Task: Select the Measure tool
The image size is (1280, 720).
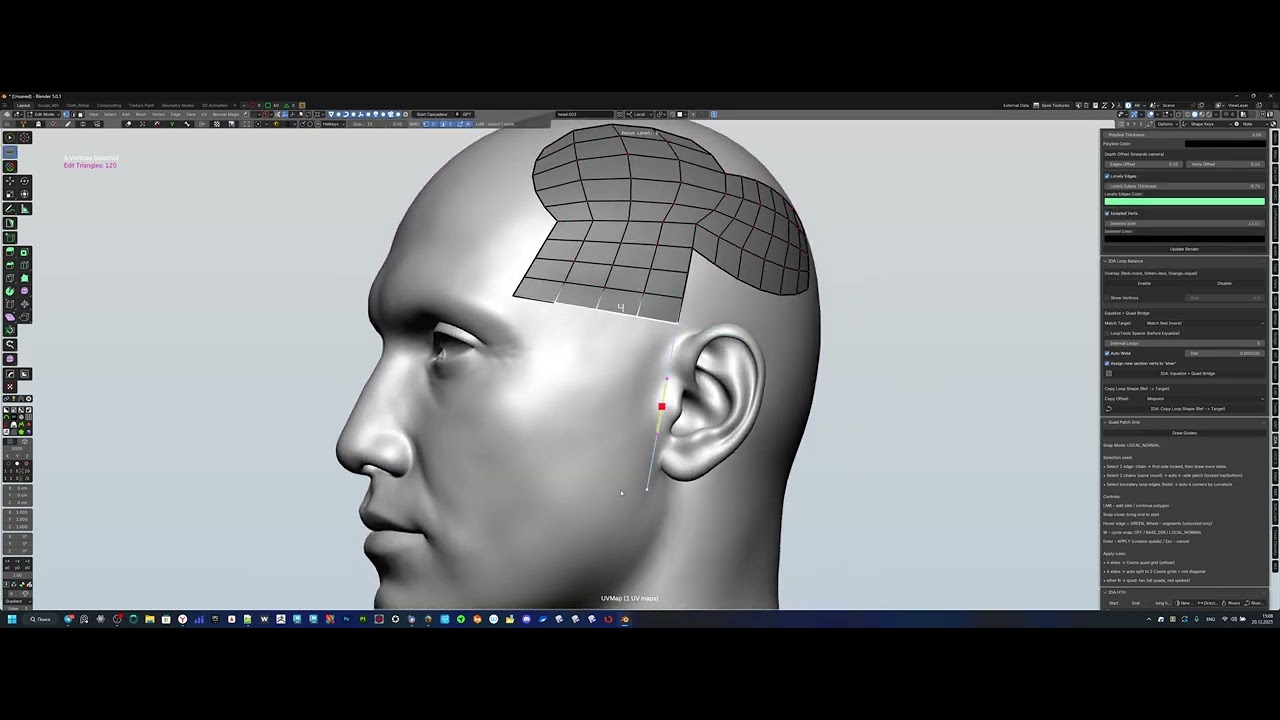Action: pos(25,208)
